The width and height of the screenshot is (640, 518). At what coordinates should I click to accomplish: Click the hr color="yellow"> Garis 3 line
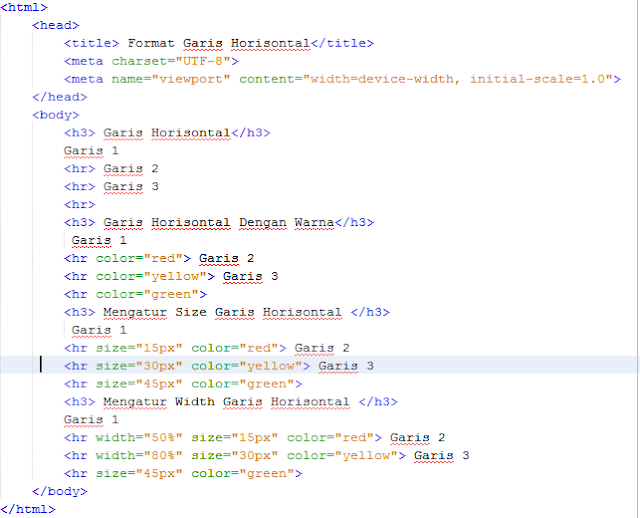(171, 276)
